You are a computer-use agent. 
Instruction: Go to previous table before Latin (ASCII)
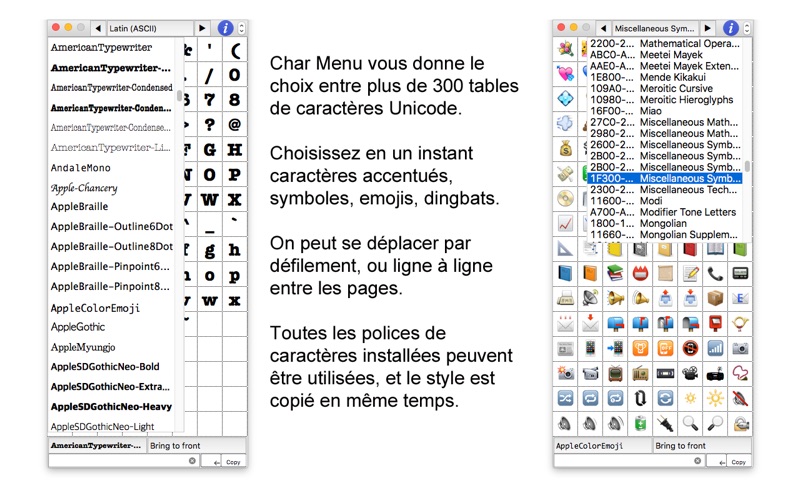[x=98, y=28]
